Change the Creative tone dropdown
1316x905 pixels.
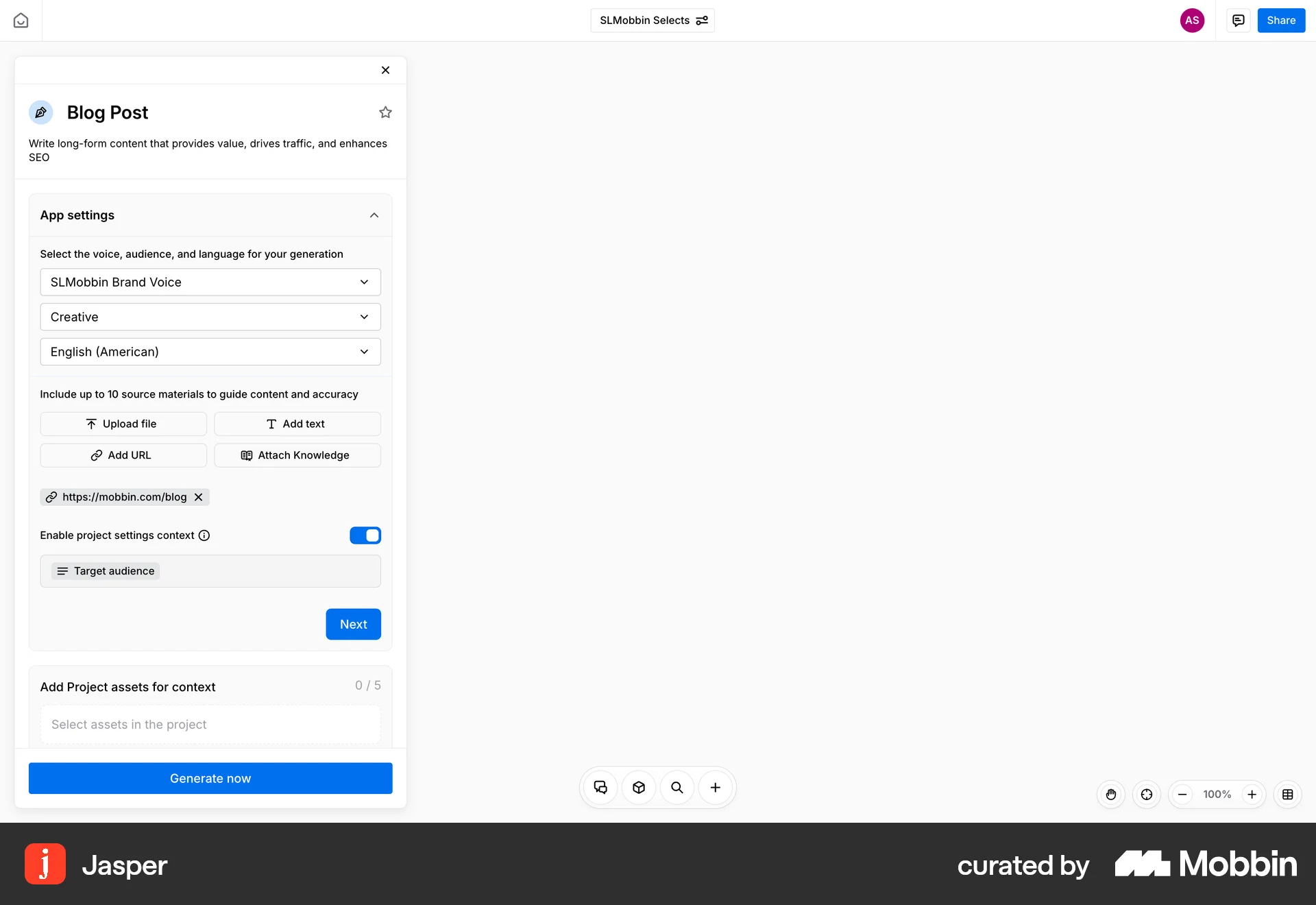click(210, 316)
